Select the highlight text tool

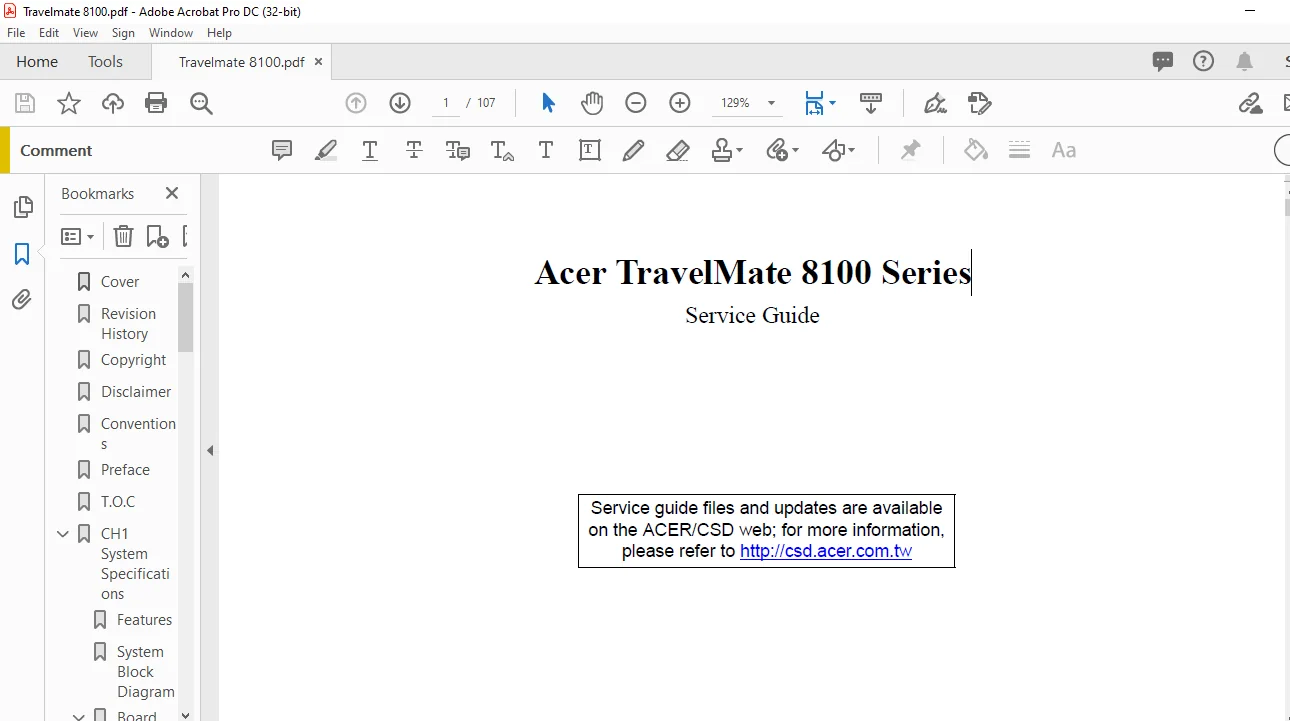point(326,150)
